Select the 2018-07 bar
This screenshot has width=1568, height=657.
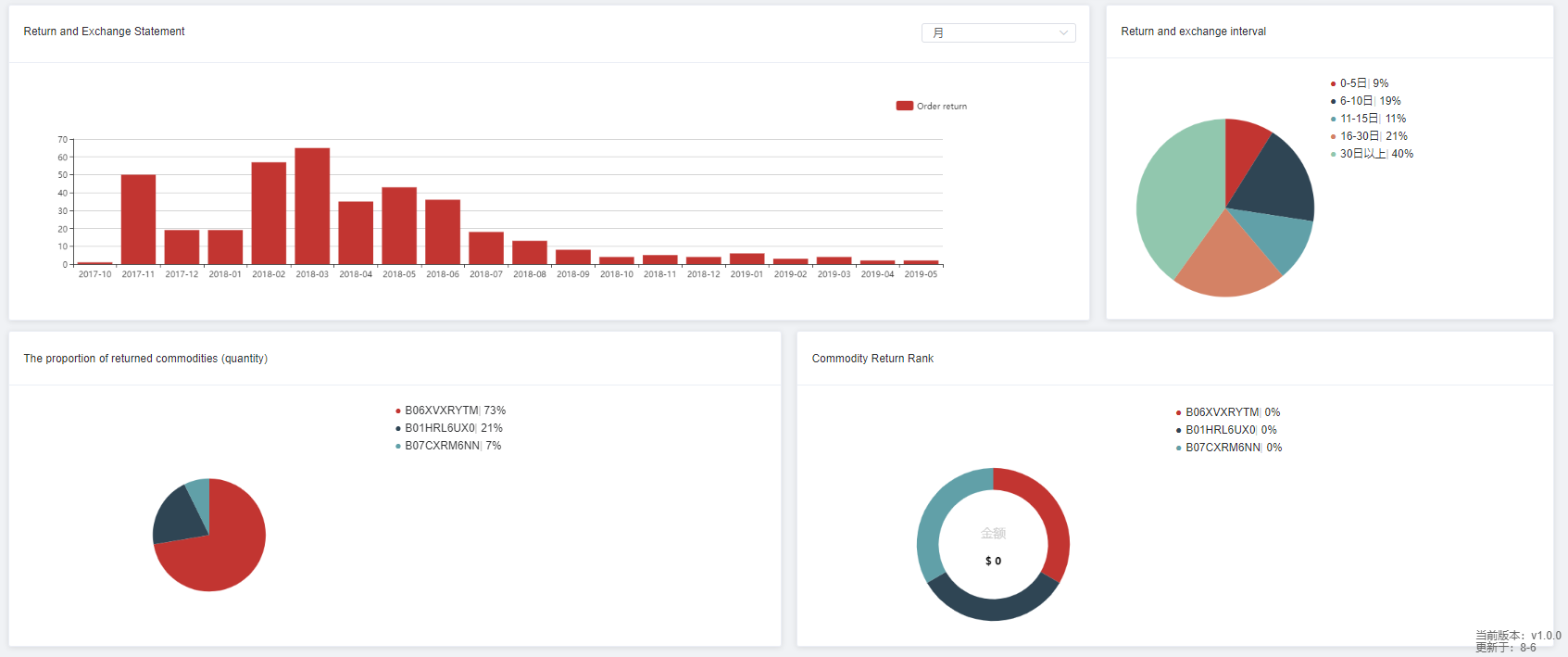tap(486, 248)
